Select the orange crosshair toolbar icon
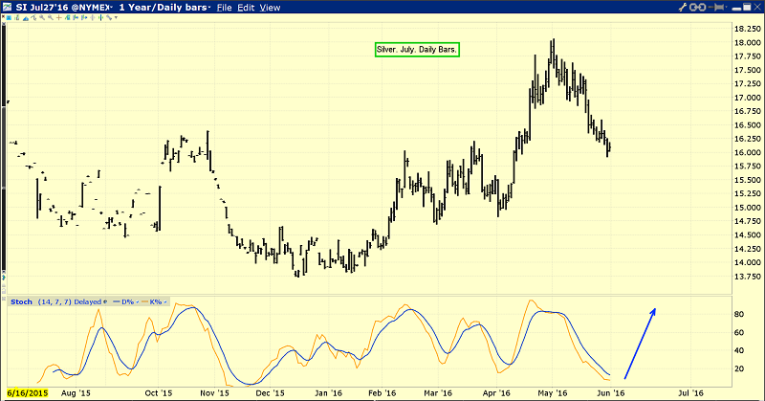Screen dimensions: 765x401 (59, 18)
